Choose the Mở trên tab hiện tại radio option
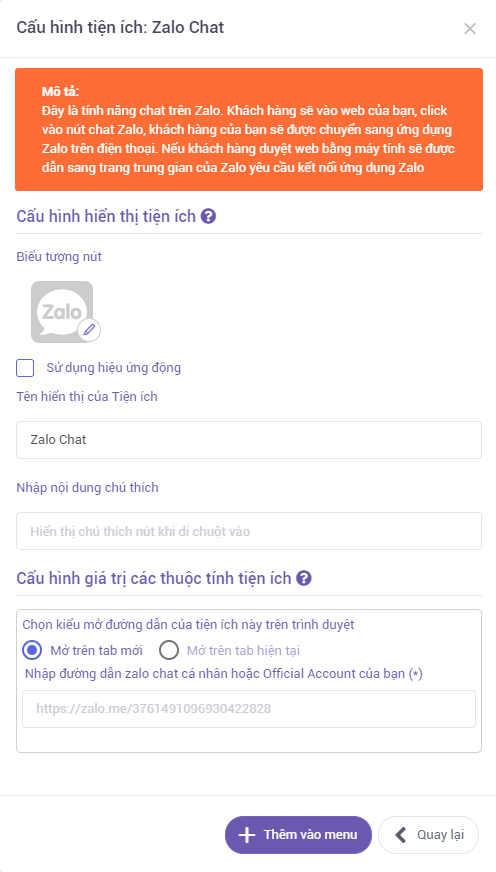 click(169, 650)
